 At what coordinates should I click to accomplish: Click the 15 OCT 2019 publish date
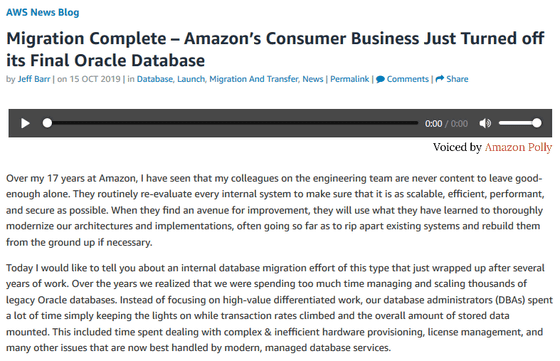(x=95, y=79)
